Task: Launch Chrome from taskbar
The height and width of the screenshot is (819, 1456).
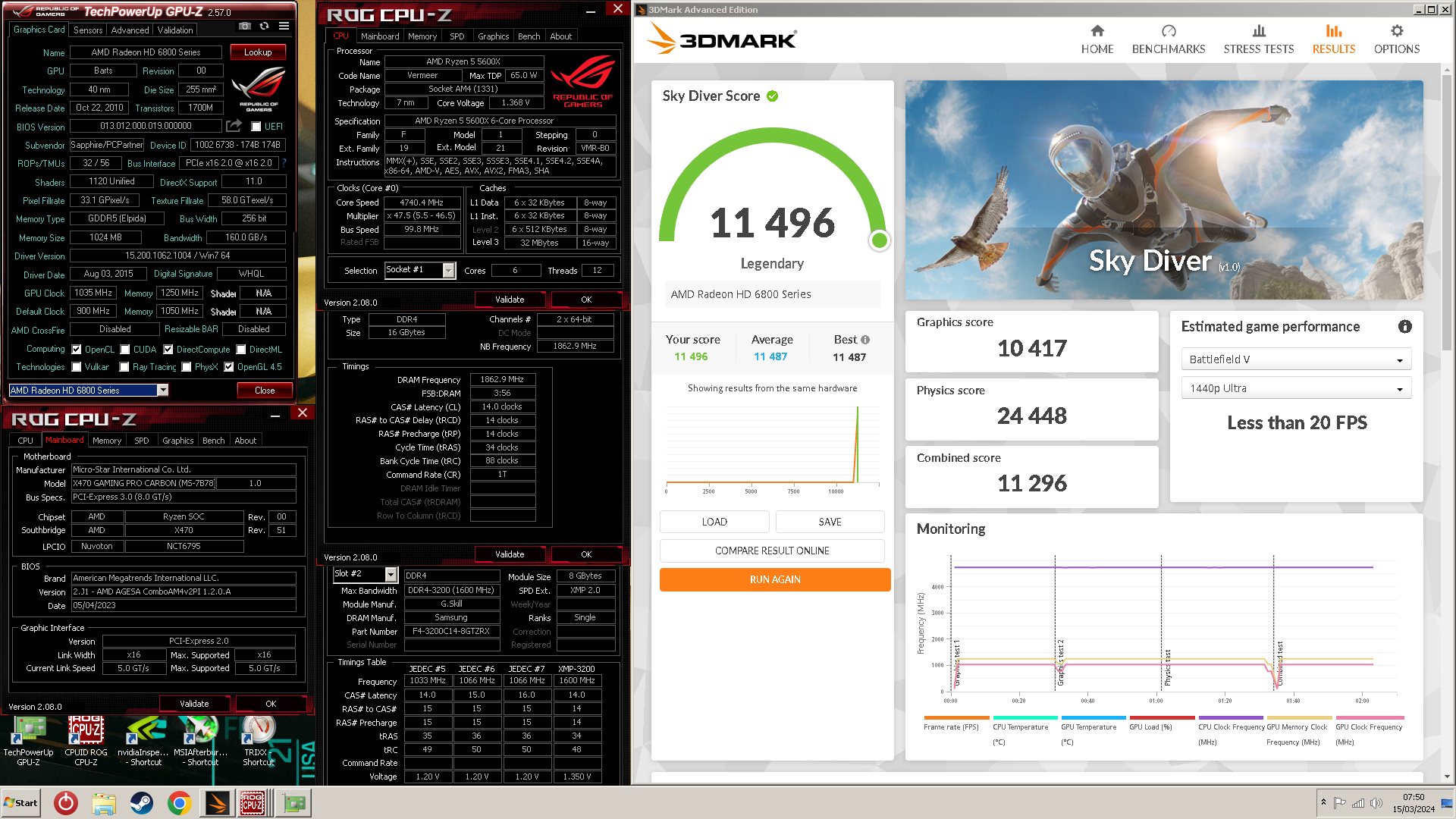Action: coord(180,802)
